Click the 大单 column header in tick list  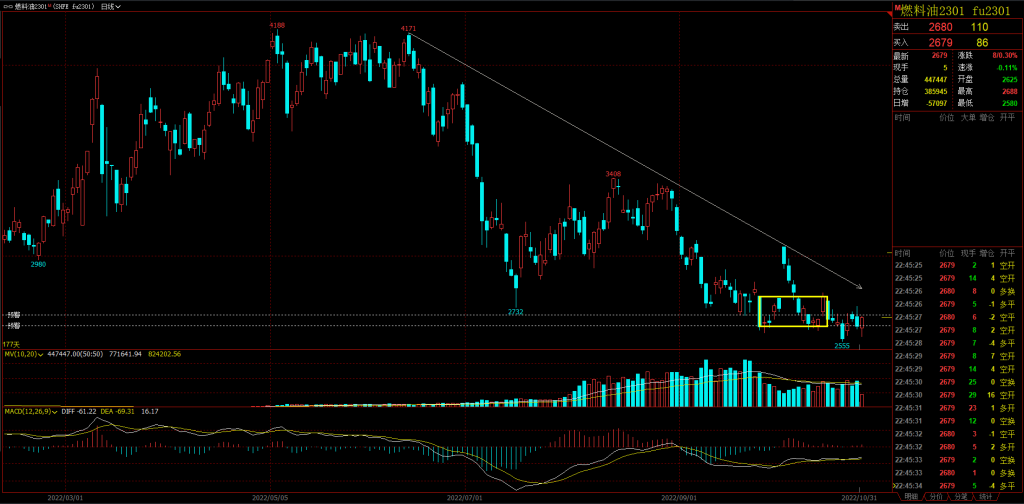(x=968, y=118)
